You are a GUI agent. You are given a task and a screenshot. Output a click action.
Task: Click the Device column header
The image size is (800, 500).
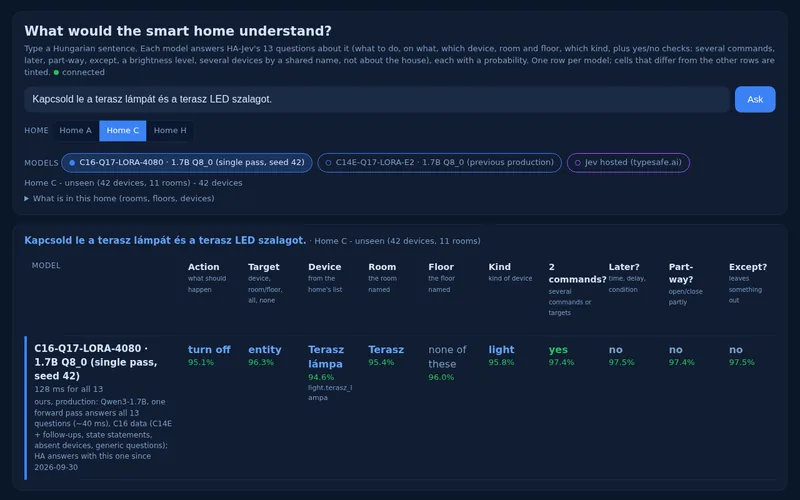[324, 267]
